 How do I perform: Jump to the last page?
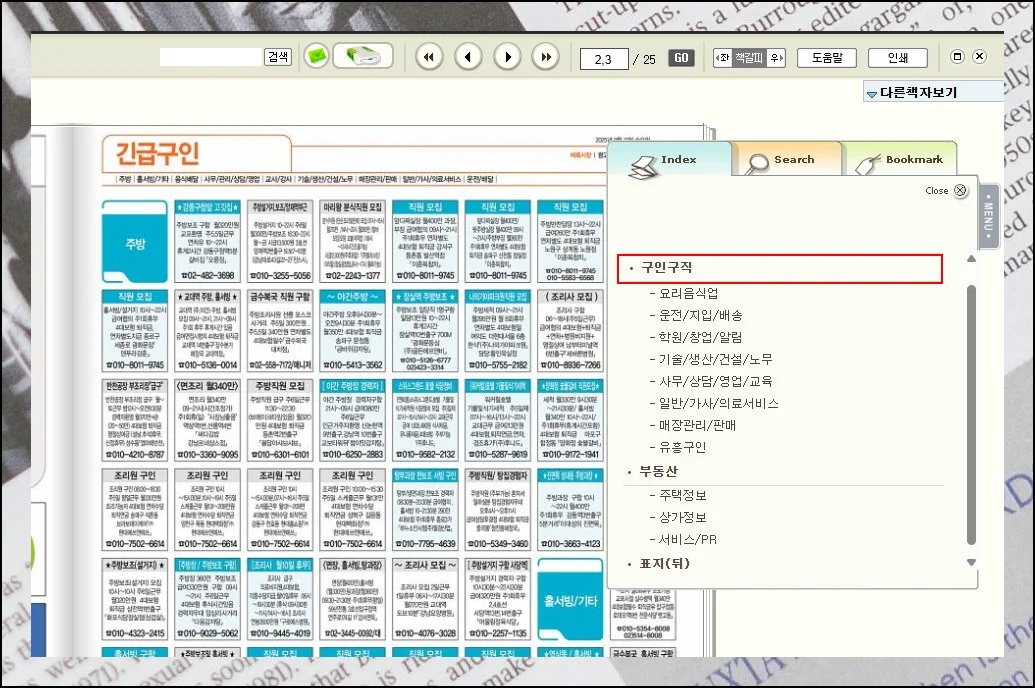(x=545, y=57)
